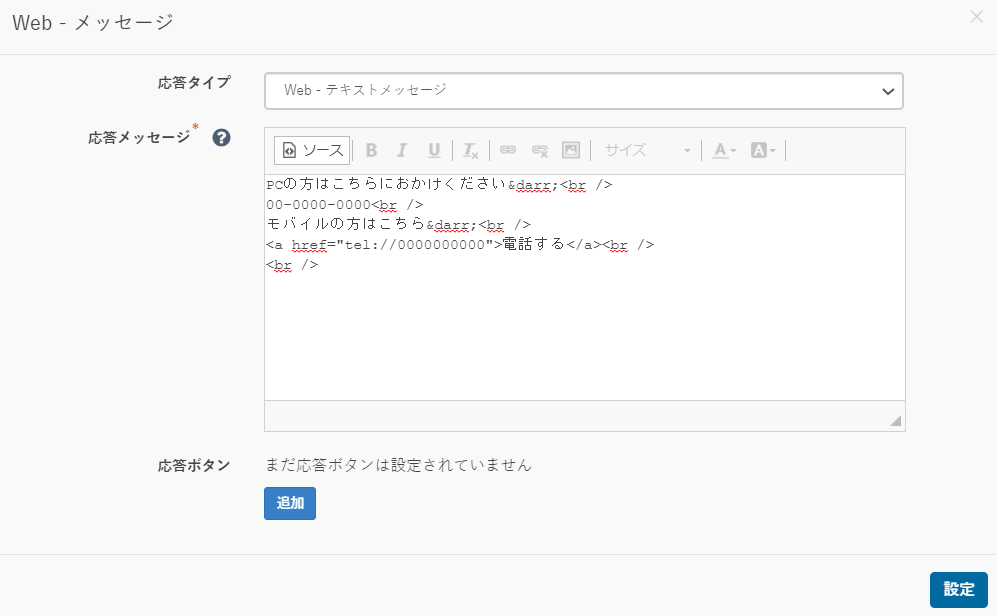Close the Web - メッセージ dialog

977,17
